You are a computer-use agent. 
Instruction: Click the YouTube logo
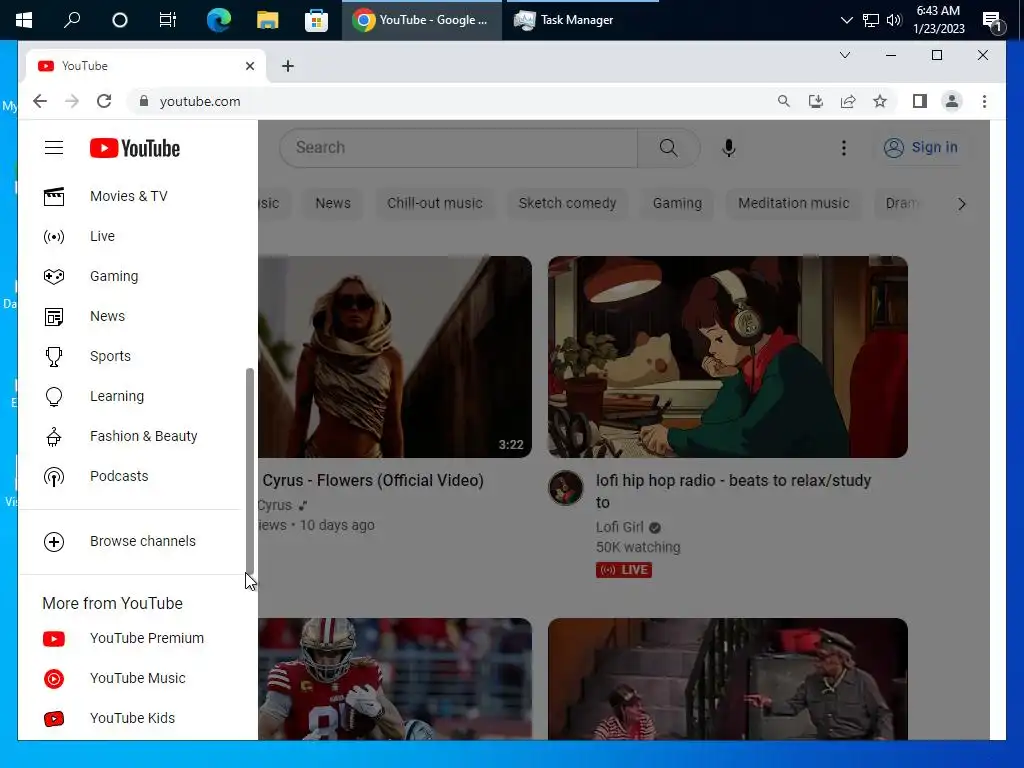click(135, 148)
